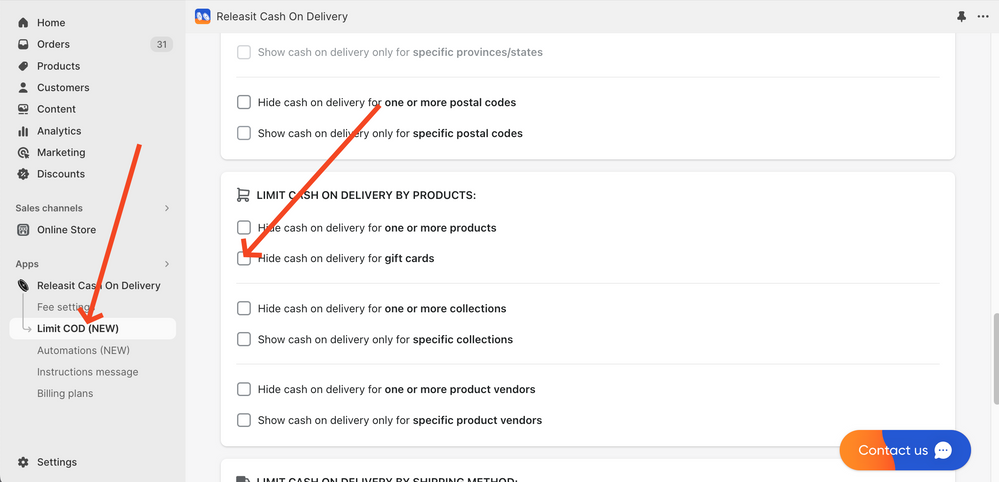The height and width of the screenshot is (482, 999).
Task: Expand the Apps section chevron
Action: tap(167, 264)
